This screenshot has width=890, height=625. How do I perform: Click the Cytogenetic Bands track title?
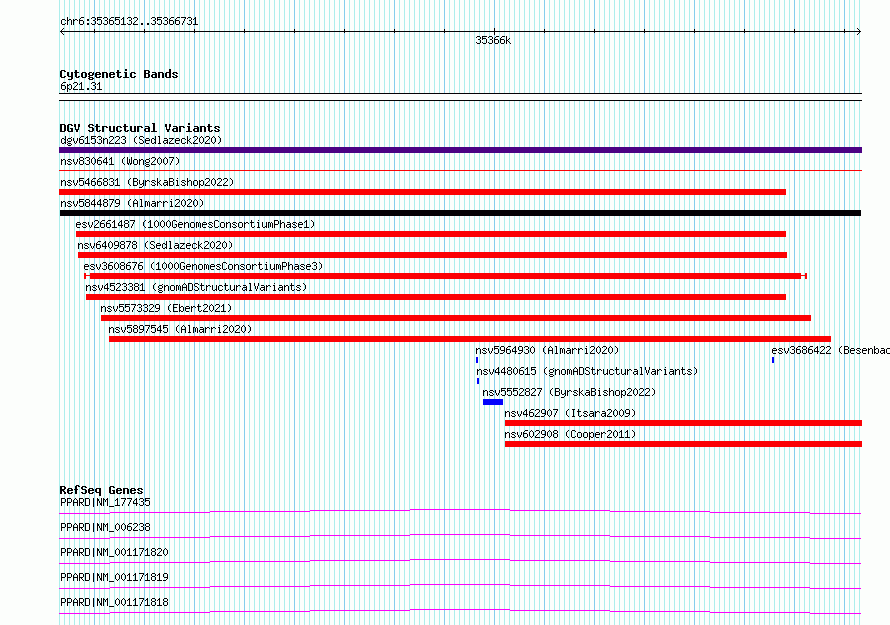coord(119,74)
